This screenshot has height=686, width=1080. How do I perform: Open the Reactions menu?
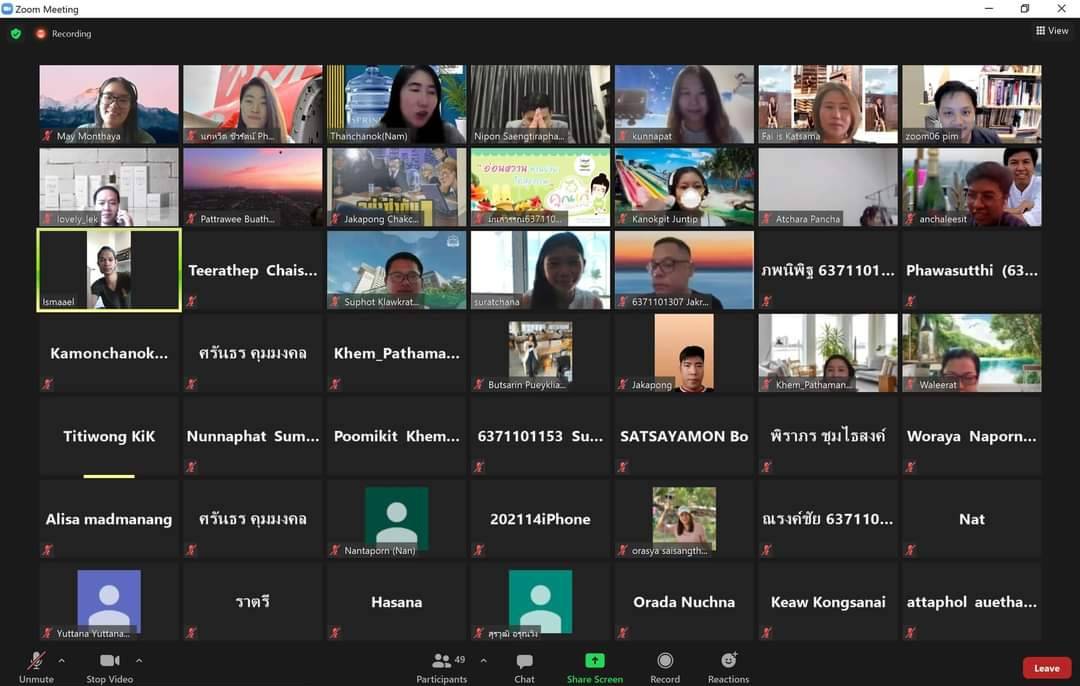click(728, 661)
